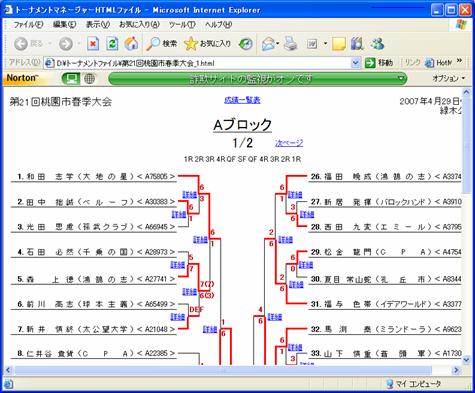Open the ツール(T) menu
The width and height of the screenshot is (475, 393).
pos(182,24)
